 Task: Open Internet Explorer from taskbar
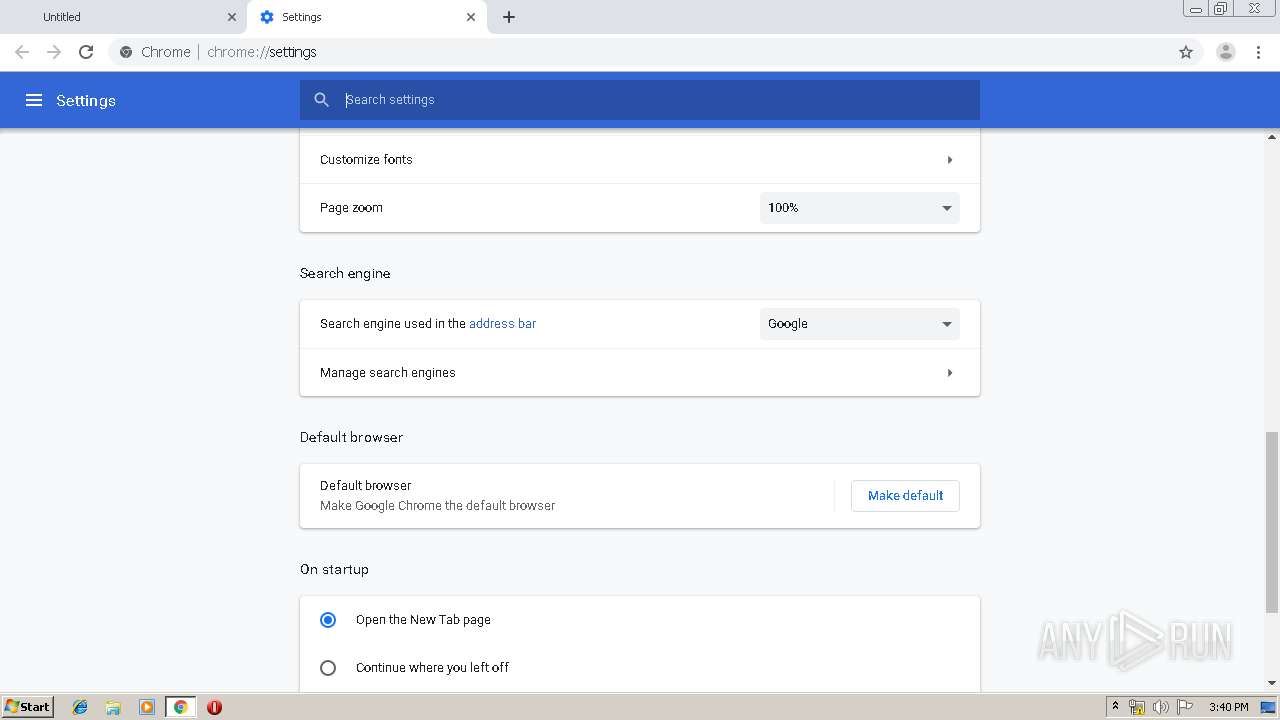pos(80,707)
